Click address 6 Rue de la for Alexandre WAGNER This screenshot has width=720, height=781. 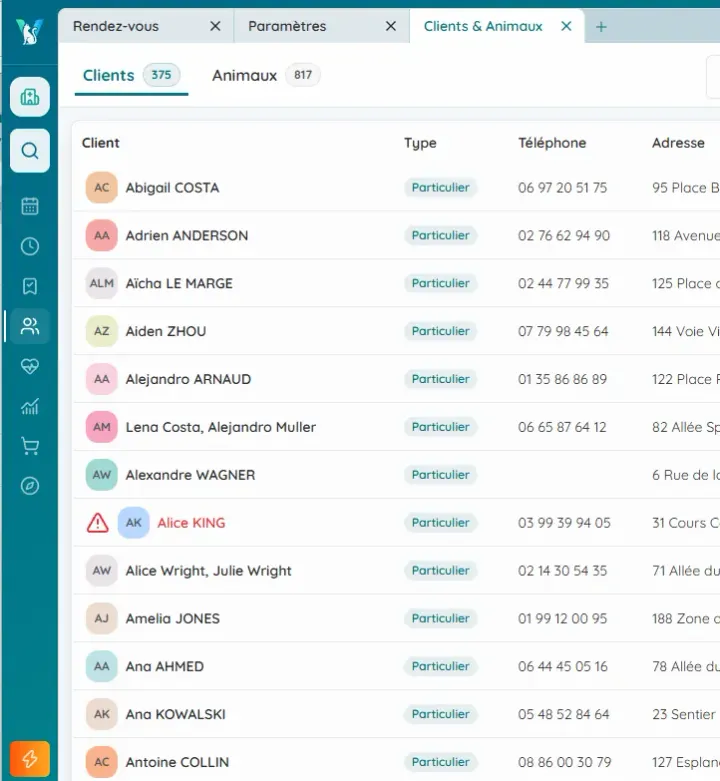(x=686, y=475)
